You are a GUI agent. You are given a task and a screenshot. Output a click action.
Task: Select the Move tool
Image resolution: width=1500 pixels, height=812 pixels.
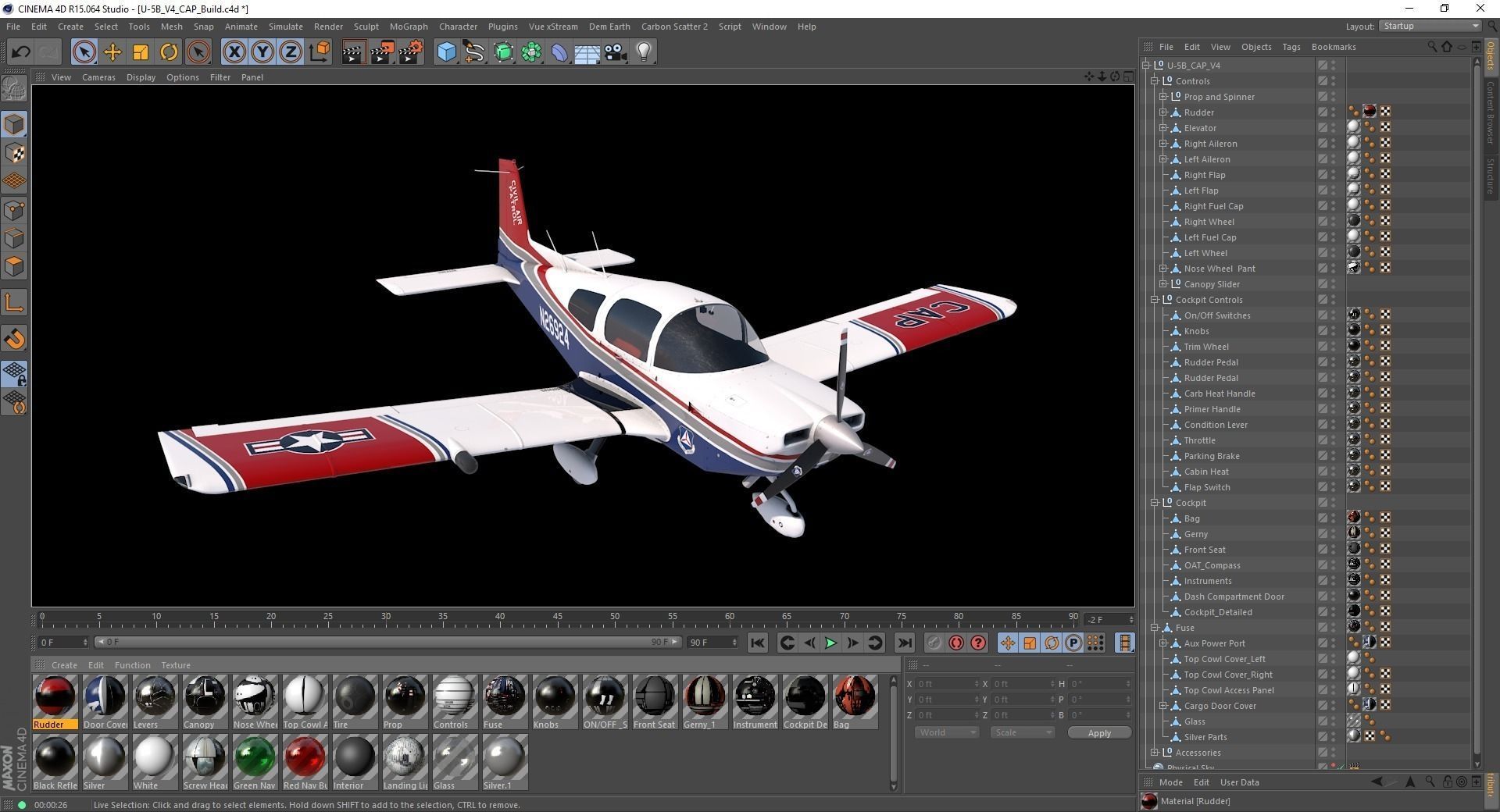pyautogui.click(x=112, y=52)
